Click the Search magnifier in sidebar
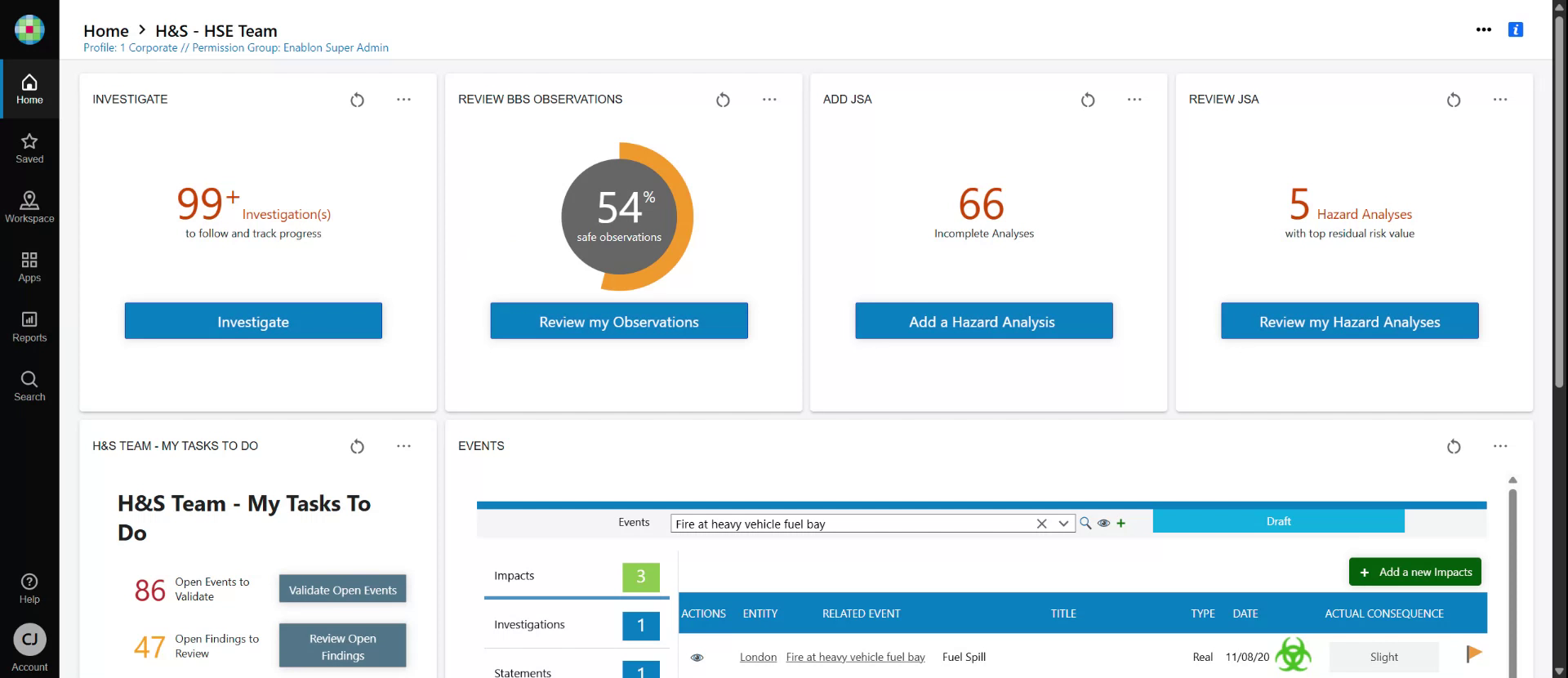 (29, 386)
